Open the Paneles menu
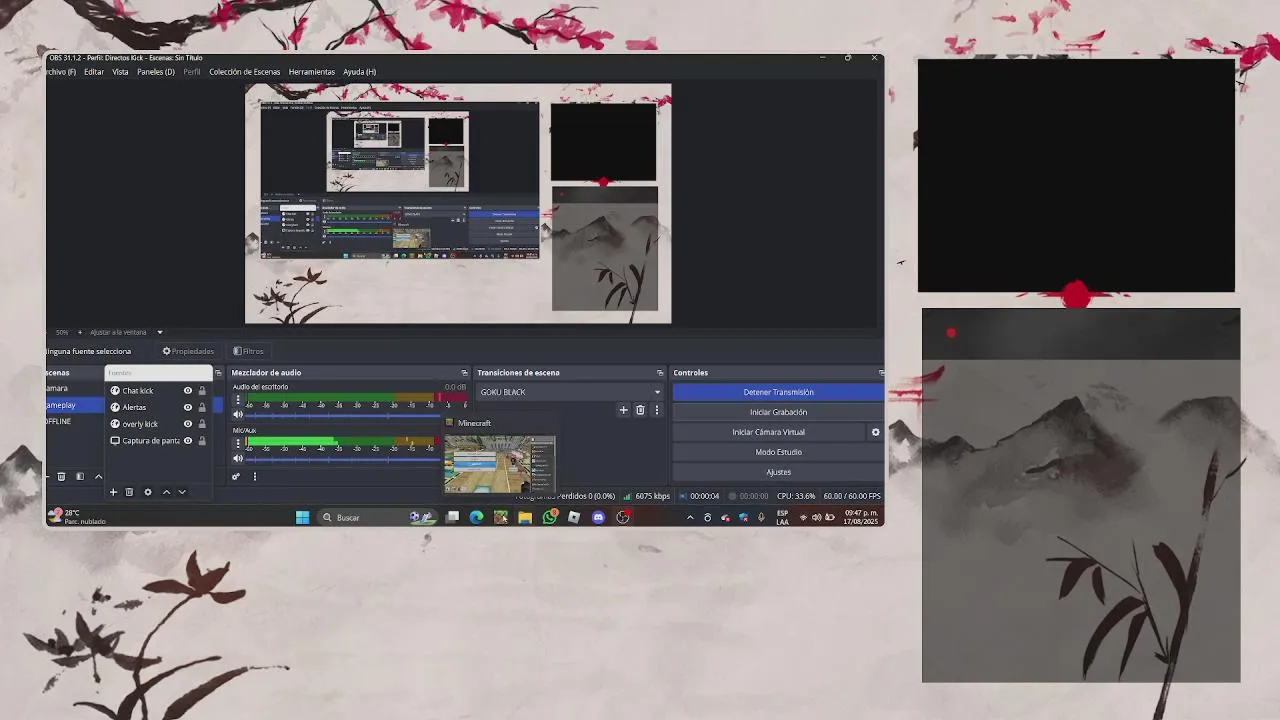Image resolution: width=1280 pixels, height=720 pixels. click(156, 72)
